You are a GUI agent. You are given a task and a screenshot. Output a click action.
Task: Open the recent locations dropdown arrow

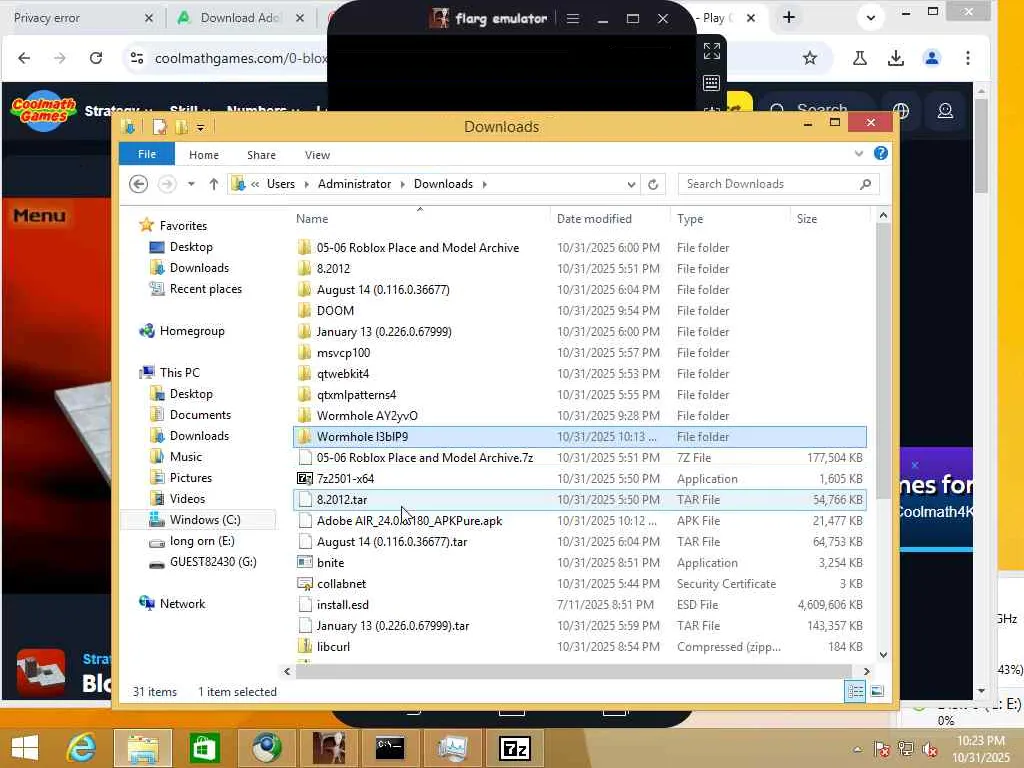(x=191, y=184)
